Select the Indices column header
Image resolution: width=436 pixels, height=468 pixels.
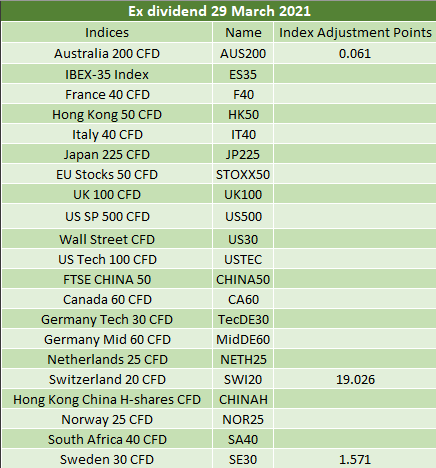pyautogui.click(x=107, y=32)
